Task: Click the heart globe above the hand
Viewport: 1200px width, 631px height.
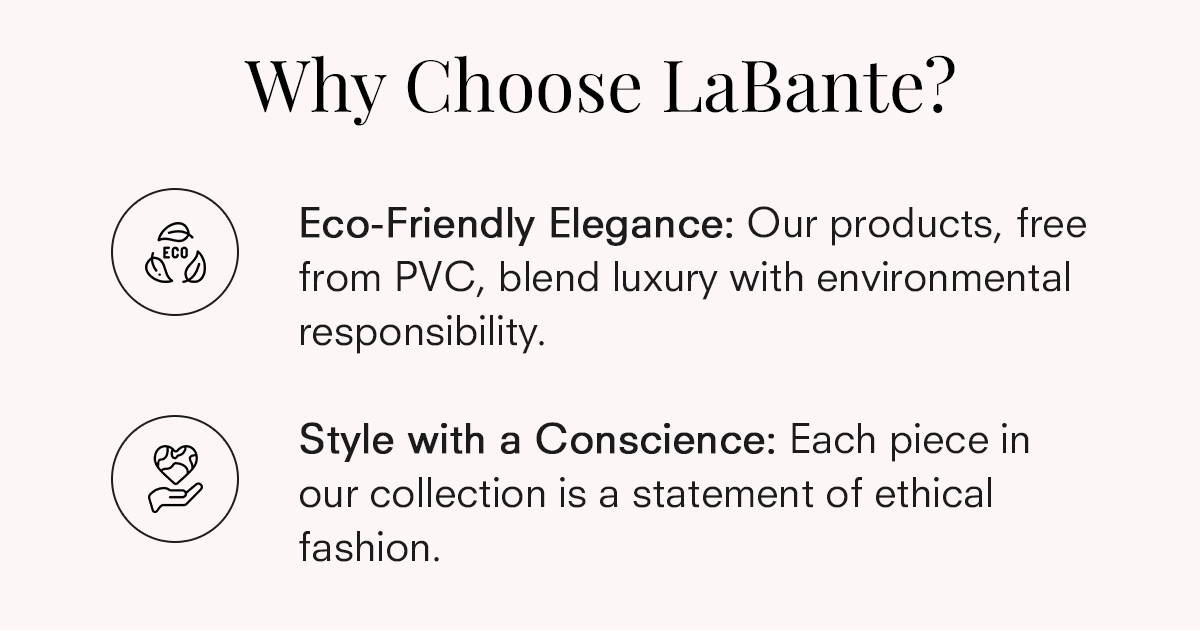Action: (x=175, y=464)
